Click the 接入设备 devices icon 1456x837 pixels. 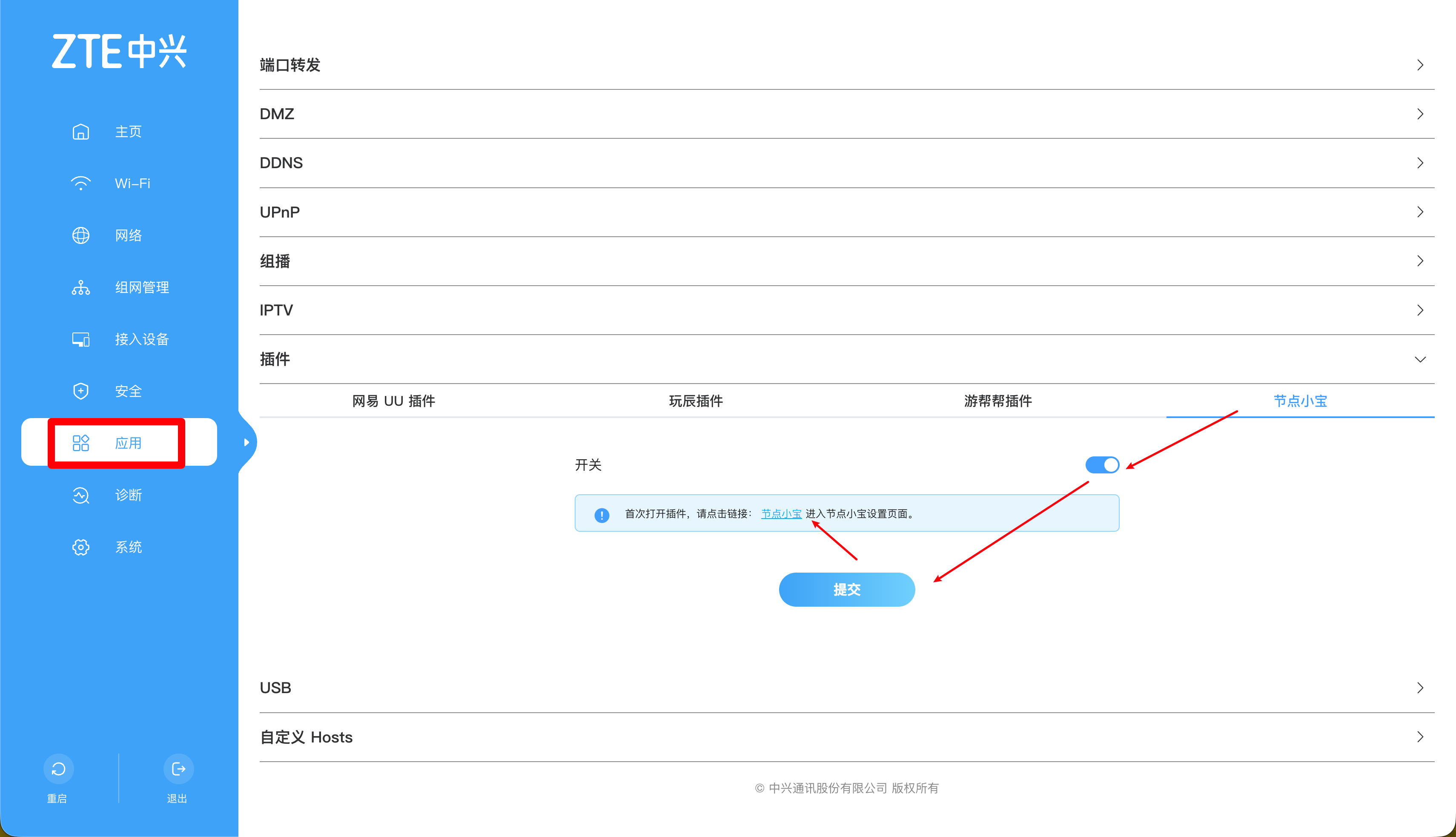point(80,339)
